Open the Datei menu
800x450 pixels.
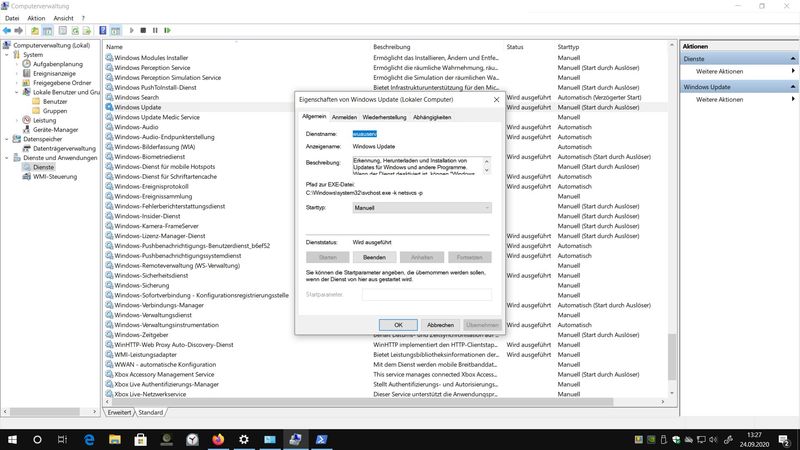[x=12, y=18]
